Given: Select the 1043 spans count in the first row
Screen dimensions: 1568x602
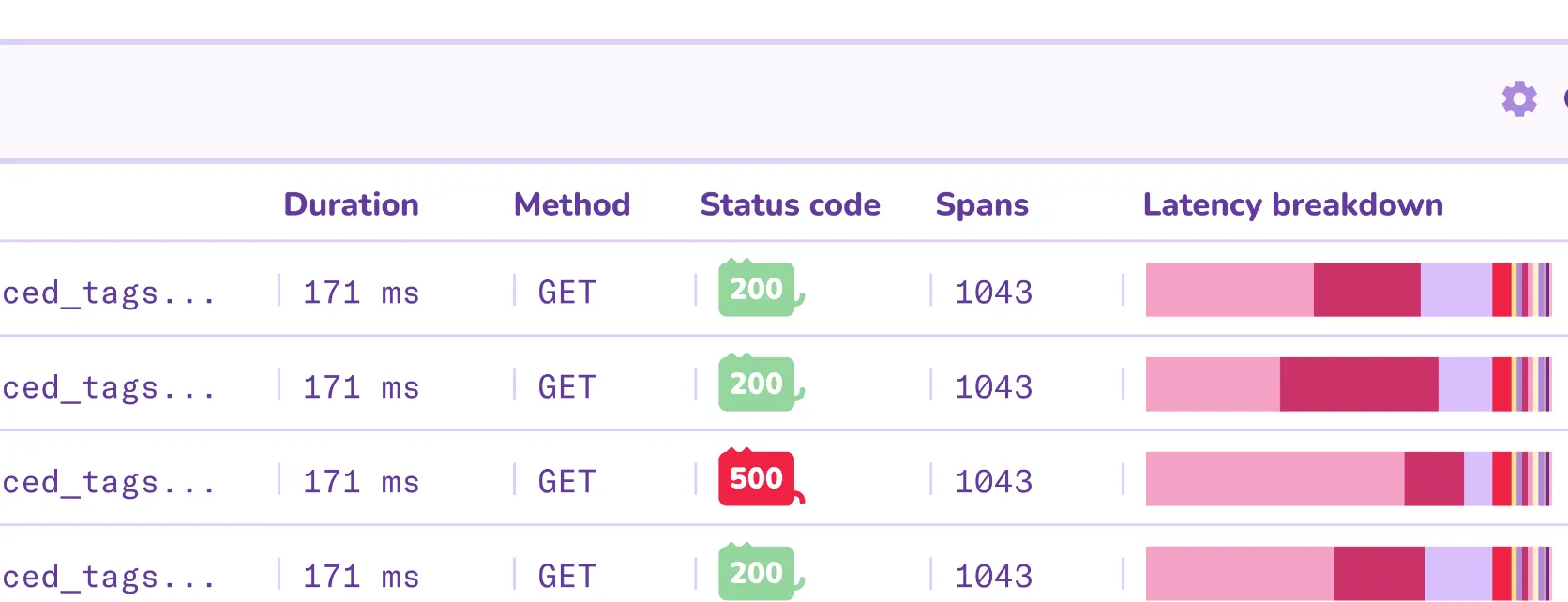Looking at the screenshot, I should click(993, 292).
